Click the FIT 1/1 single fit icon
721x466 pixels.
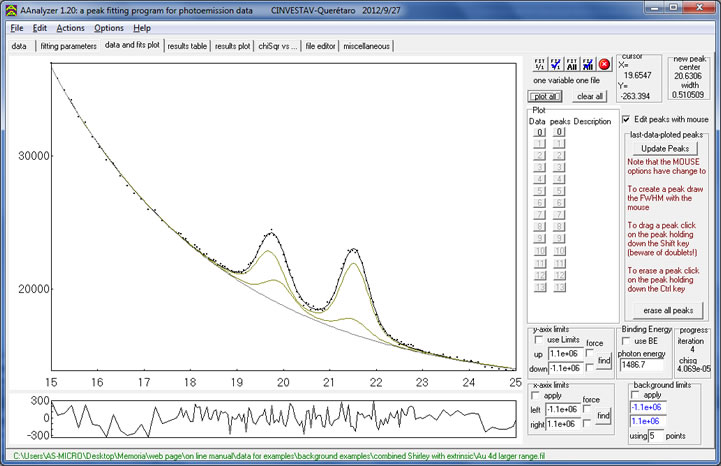pyautogui.click(x=540, y=63)
